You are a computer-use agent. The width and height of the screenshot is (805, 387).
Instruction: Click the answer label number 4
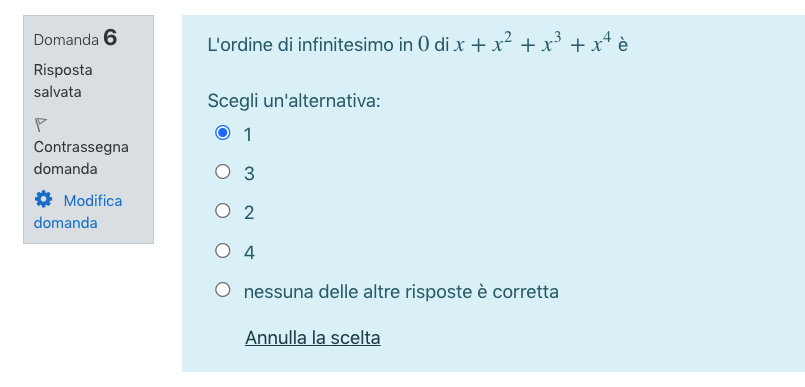point(249,253)
